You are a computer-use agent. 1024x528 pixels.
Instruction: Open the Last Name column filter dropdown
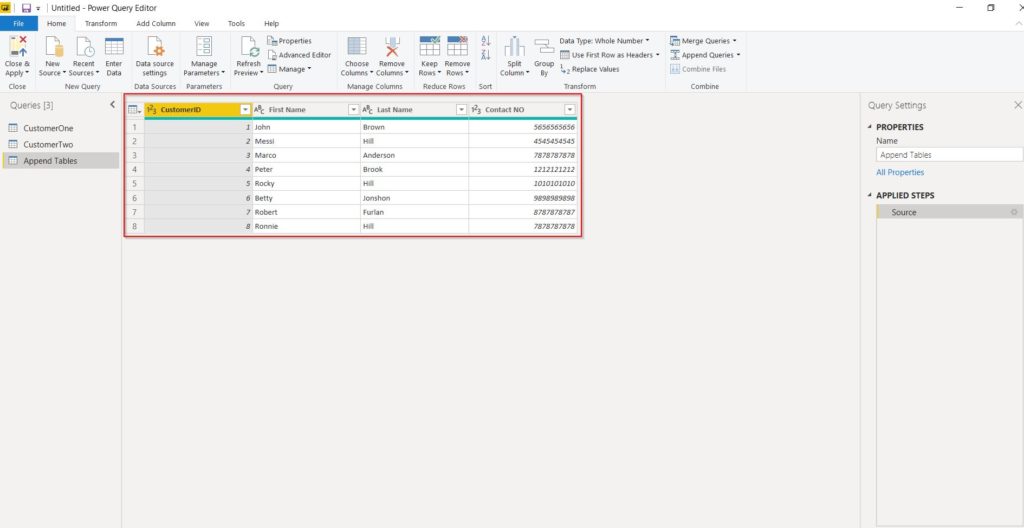[x=461, y=110]
